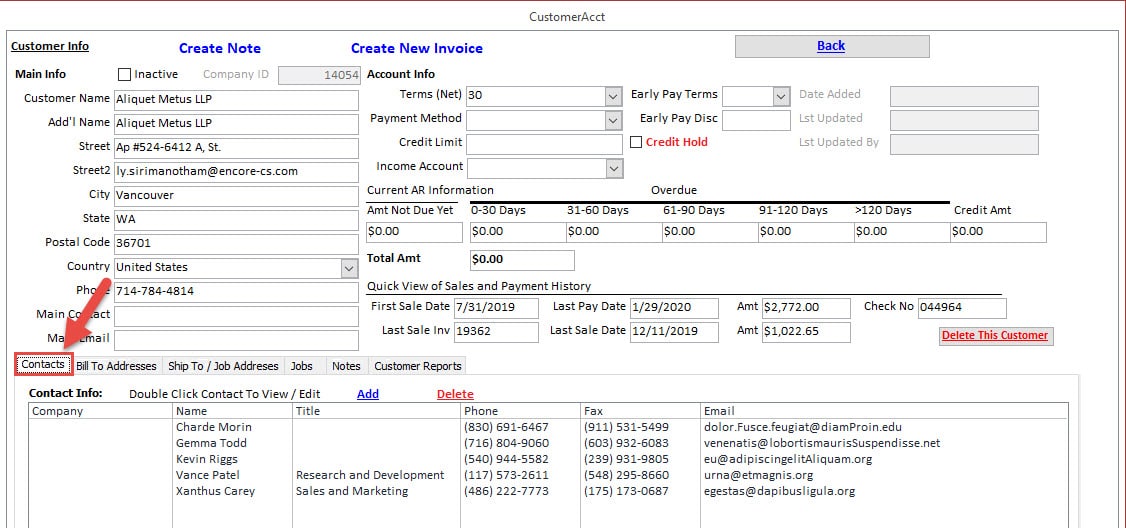
Task: Select contact row Kevin Riggs
Action: point(548,459)
